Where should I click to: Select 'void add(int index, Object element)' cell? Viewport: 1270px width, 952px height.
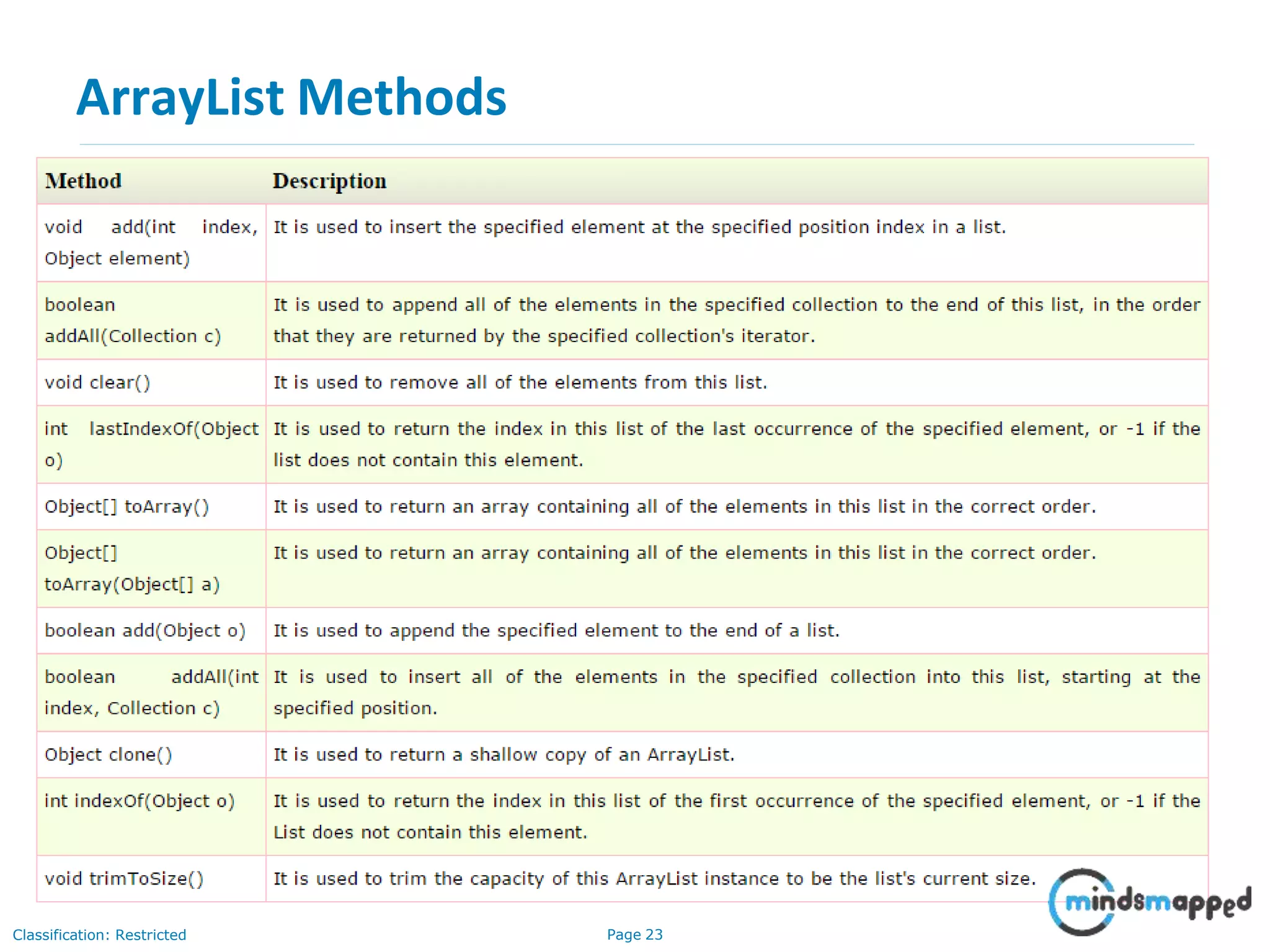coord(151,243)
